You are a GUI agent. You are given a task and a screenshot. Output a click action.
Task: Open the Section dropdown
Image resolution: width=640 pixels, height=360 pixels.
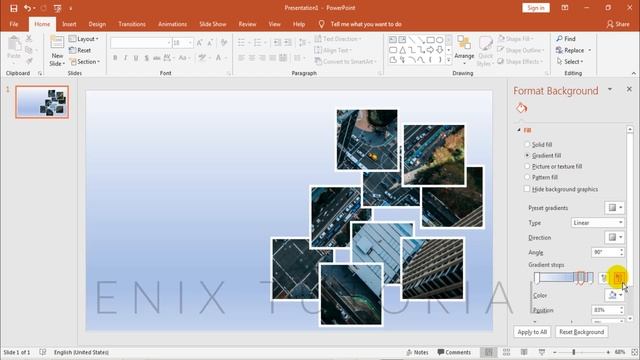click(x=84, y=62)
